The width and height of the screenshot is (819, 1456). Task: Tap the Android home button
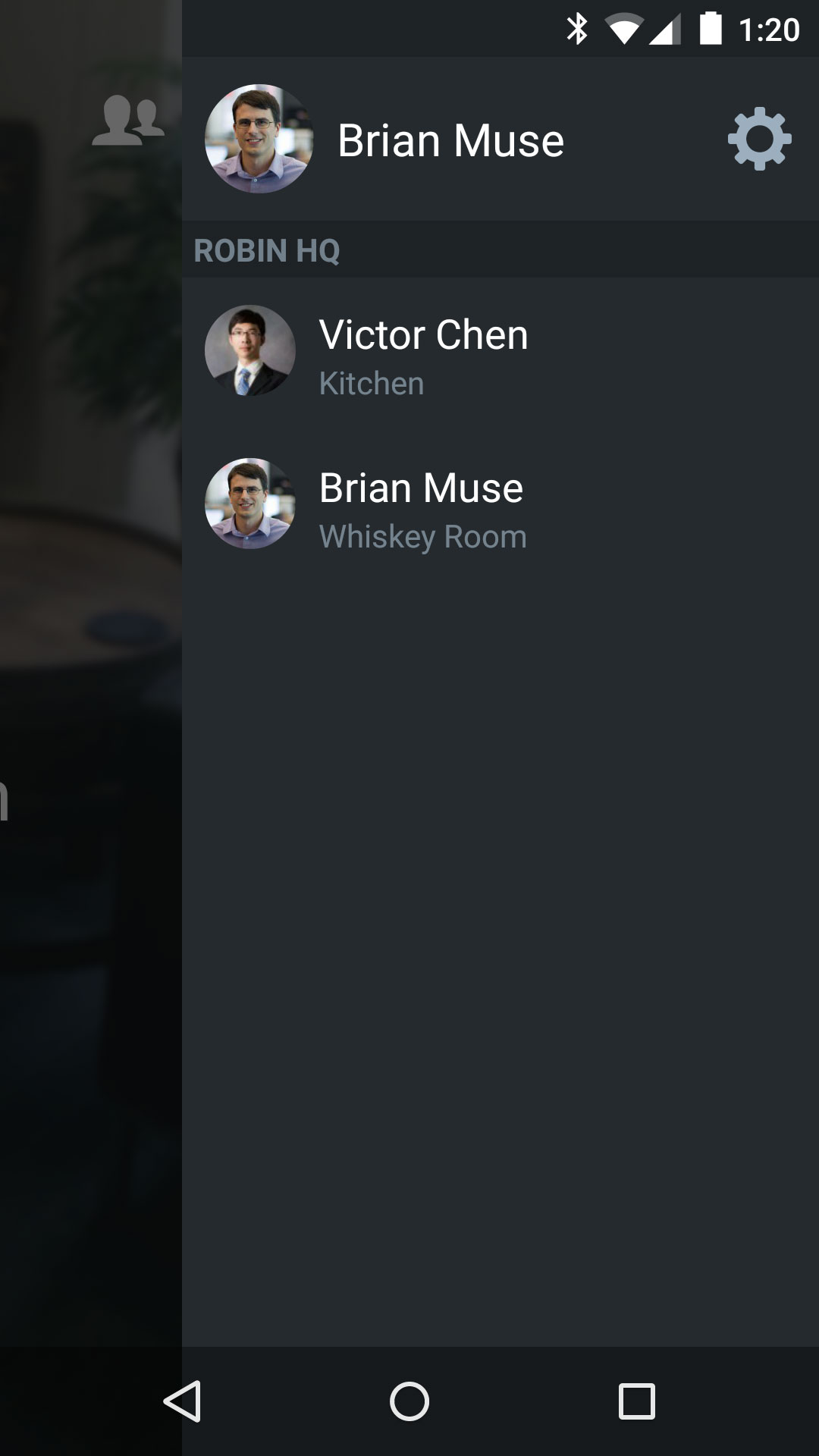(409, 1401)
